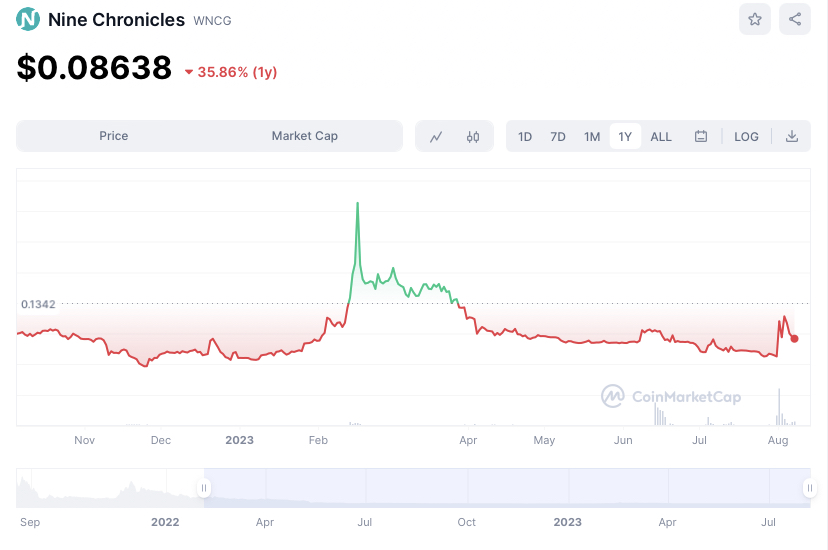Click the Nine Chronicles logo icon

pos(28,20)
